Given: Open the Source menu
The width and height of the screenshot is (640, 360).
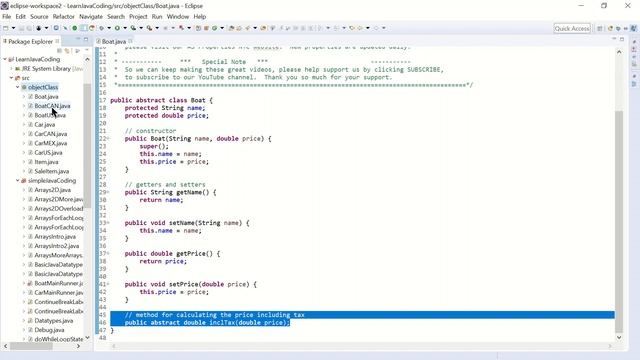Looking at the screenshot, I should (x=39, y=17).
